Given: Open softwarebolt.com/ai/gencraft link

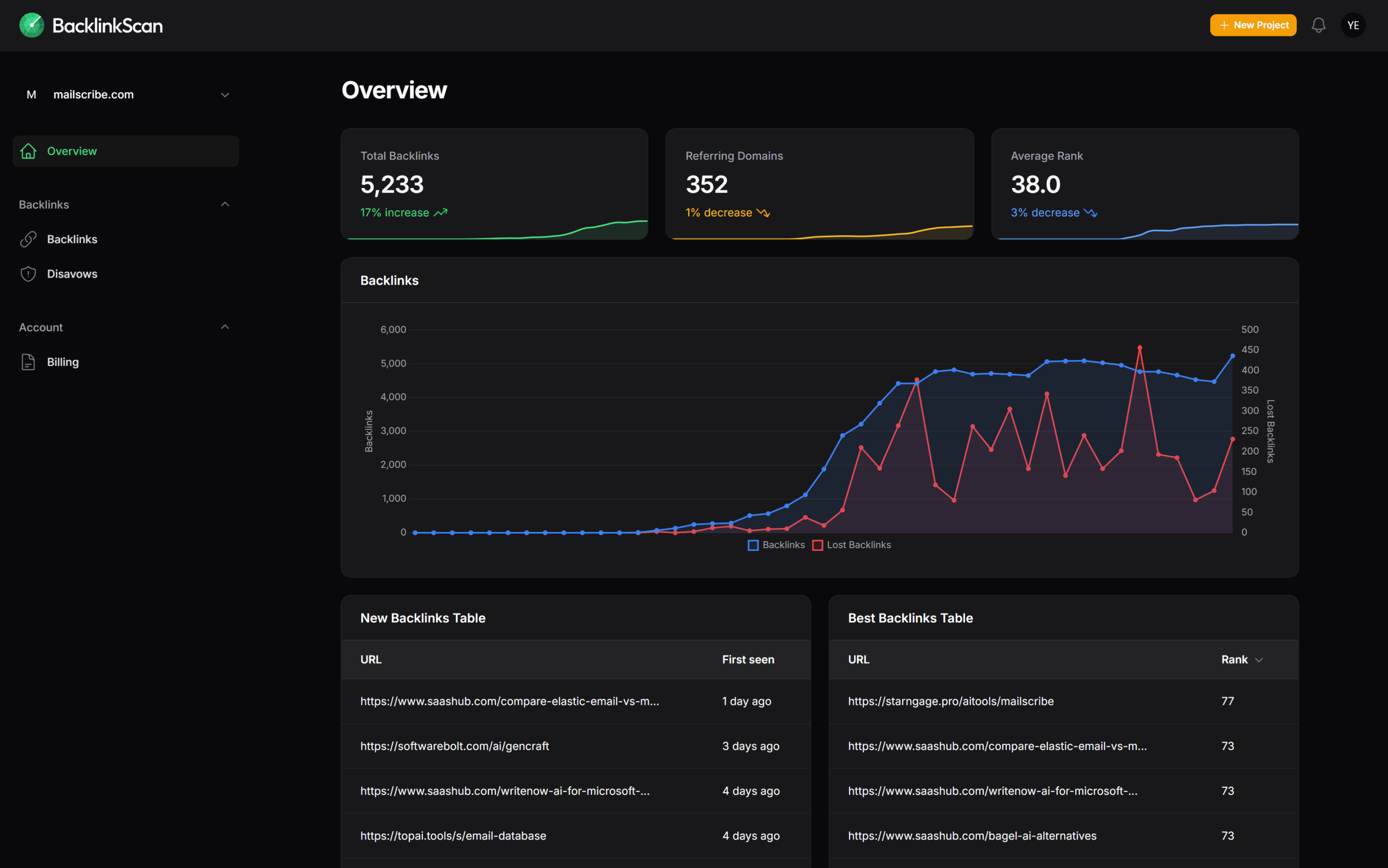Looking at the screenshot, I should click(x=455, y=747).
